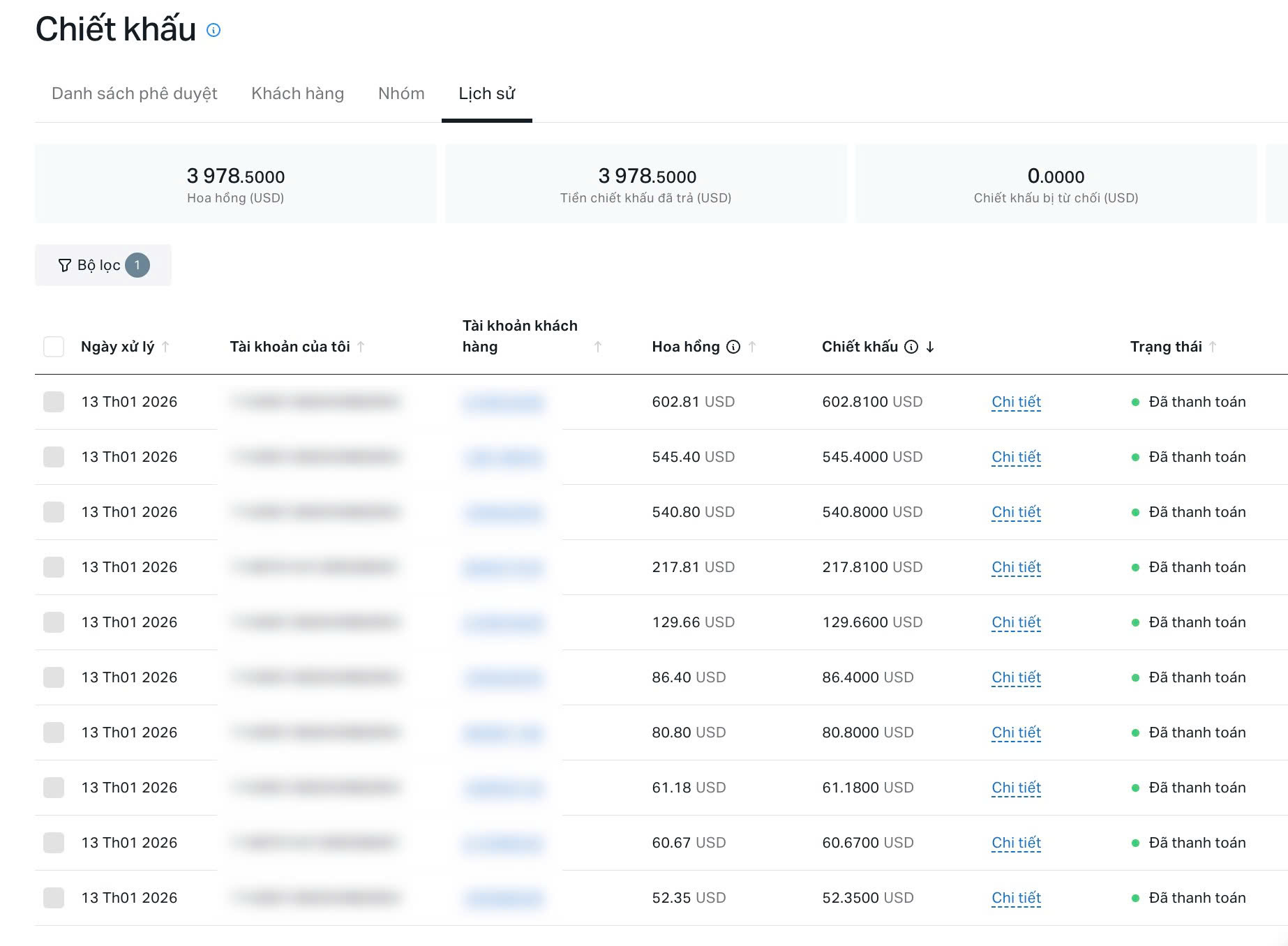Click sort arrow on Tài khoản khách hàng

597,346
